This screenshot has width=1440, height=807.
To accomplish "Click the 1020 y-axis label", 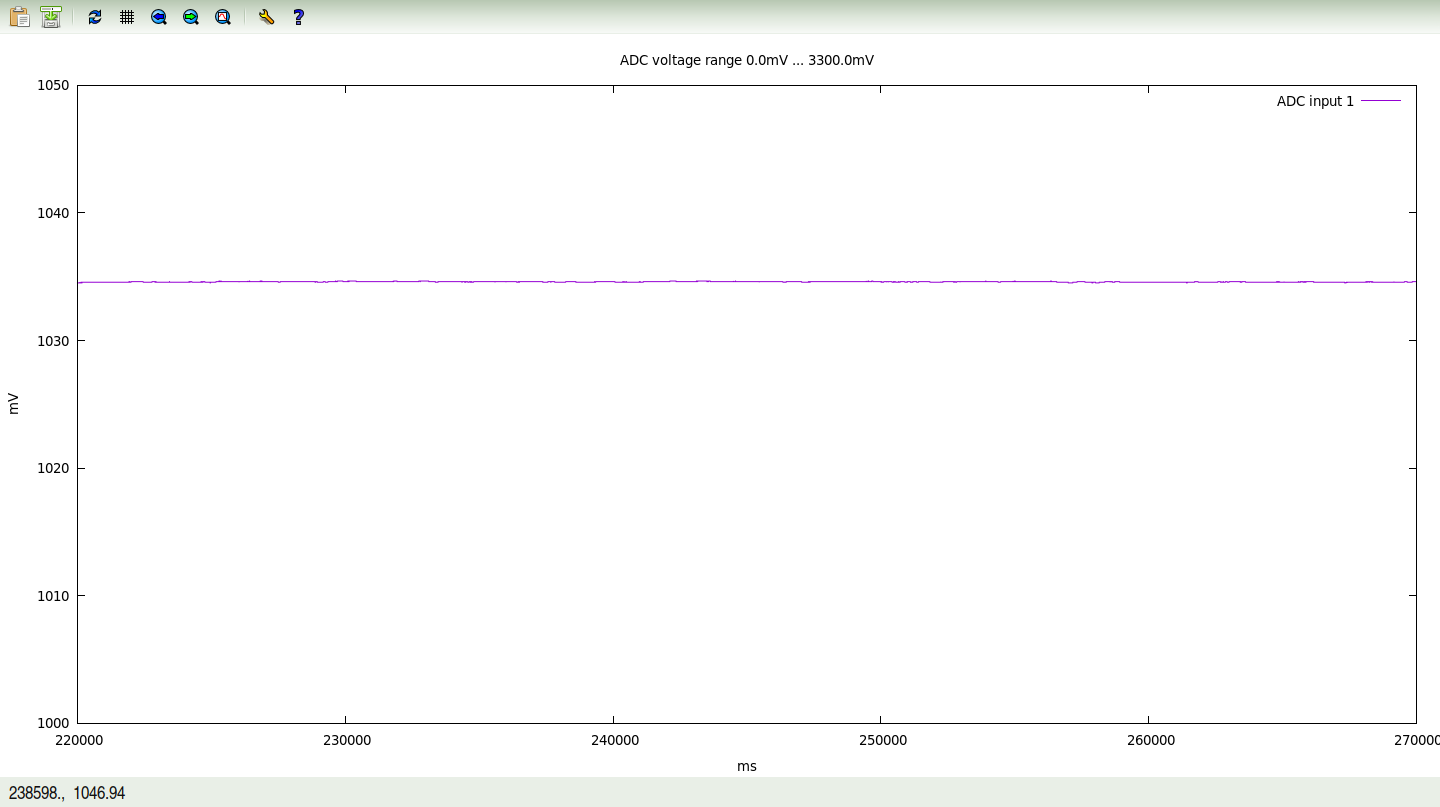I will tap(53, 468).
